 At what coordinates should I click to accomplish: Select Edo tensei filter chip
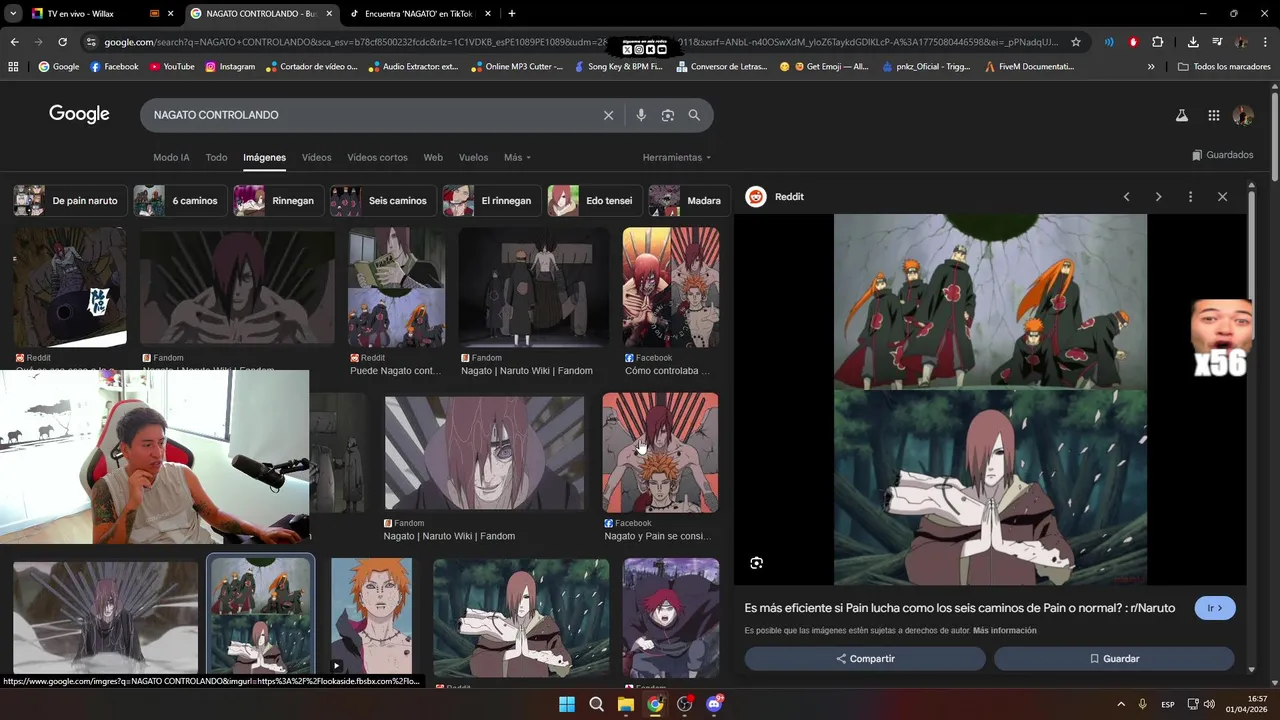[594, 201]
